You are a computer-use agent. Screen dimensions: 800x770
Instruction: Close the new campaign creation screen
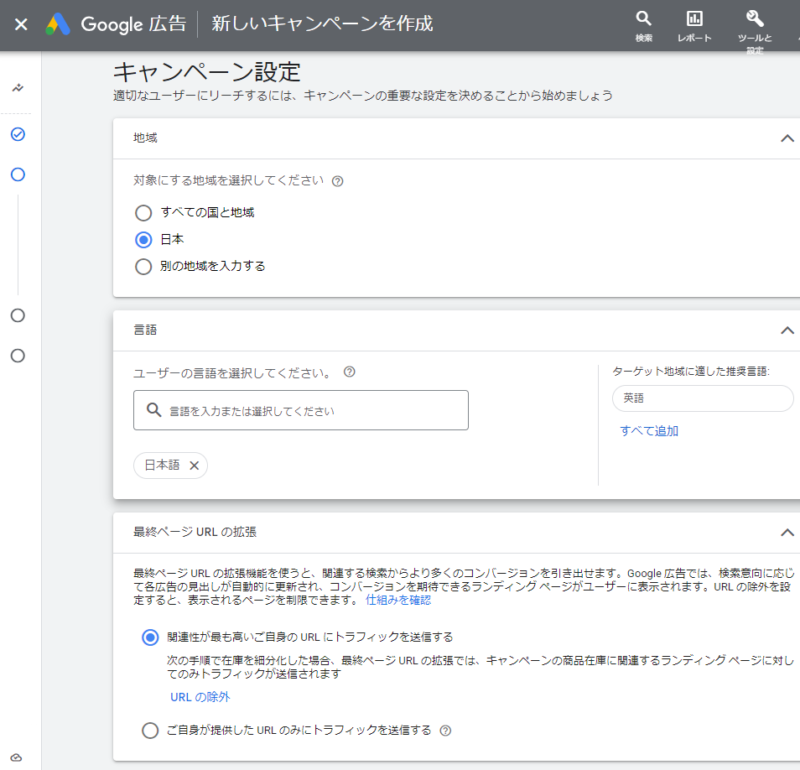[21, 24]
